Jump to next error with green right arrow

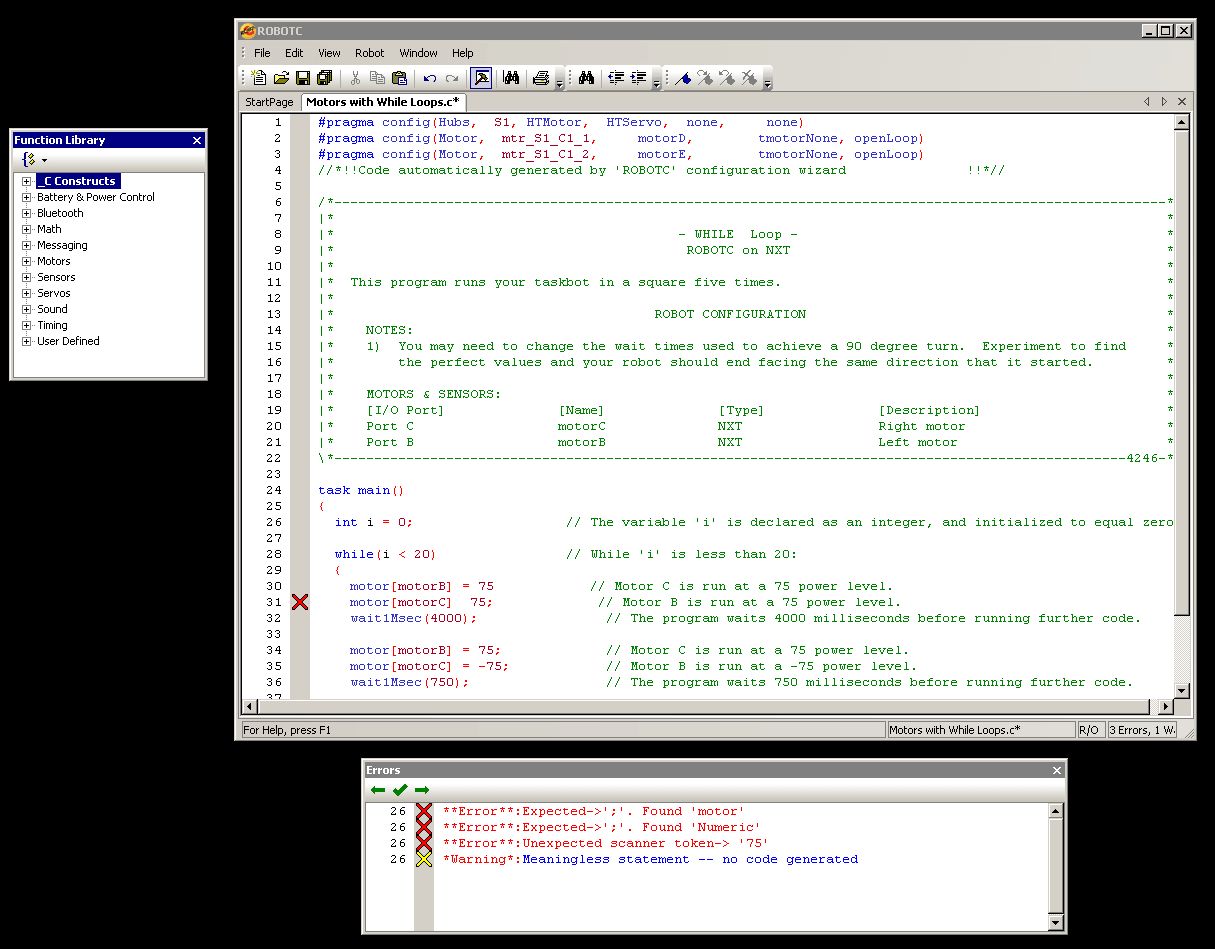click(x=422, y=789)
